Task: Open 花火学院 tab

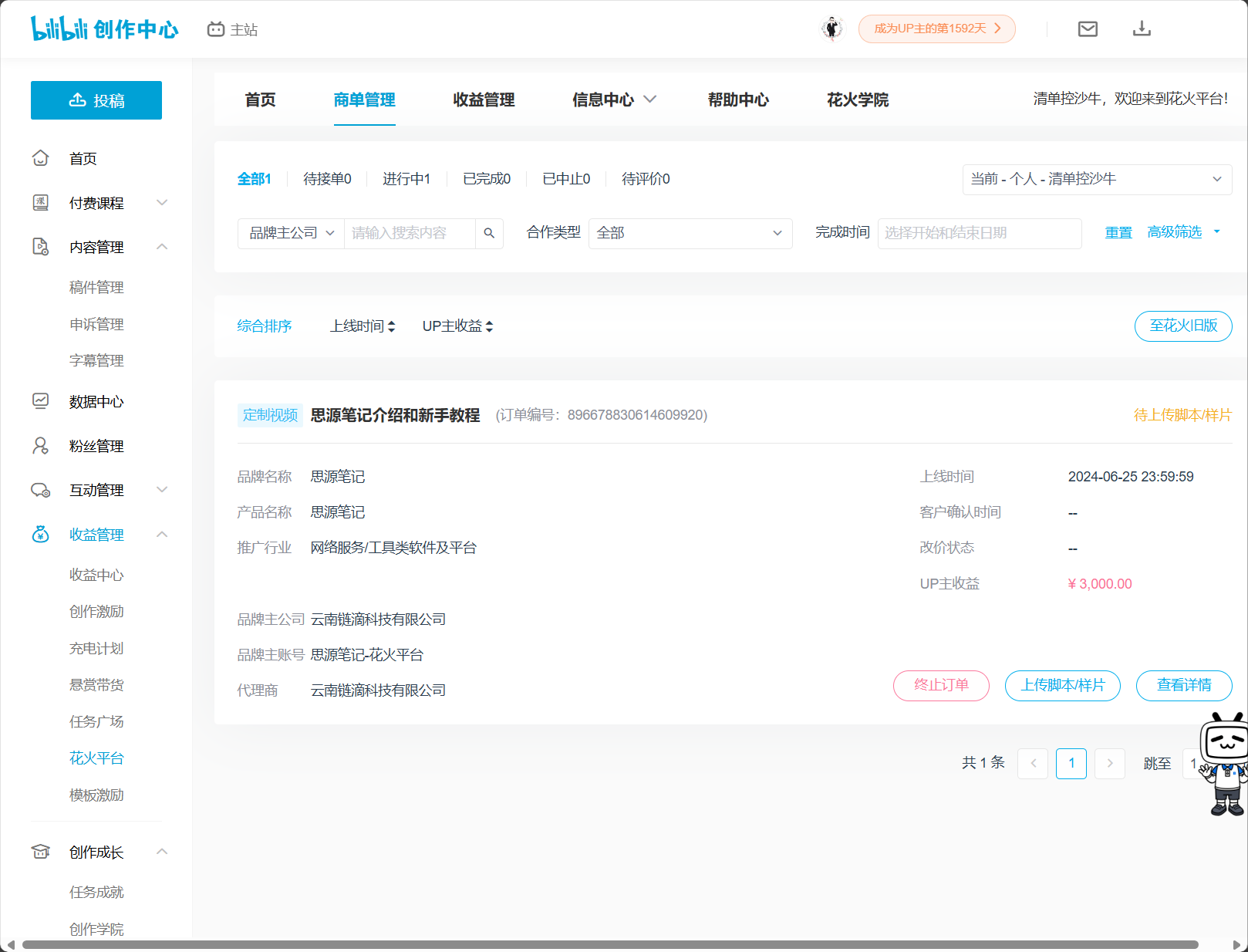Action: coord(858,100)
